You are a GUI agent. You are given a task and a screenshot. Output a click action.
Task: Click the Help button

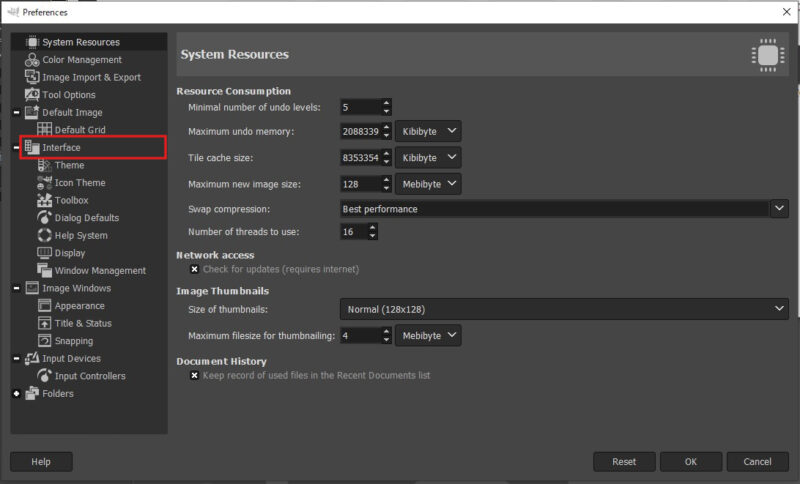point(41,462)
